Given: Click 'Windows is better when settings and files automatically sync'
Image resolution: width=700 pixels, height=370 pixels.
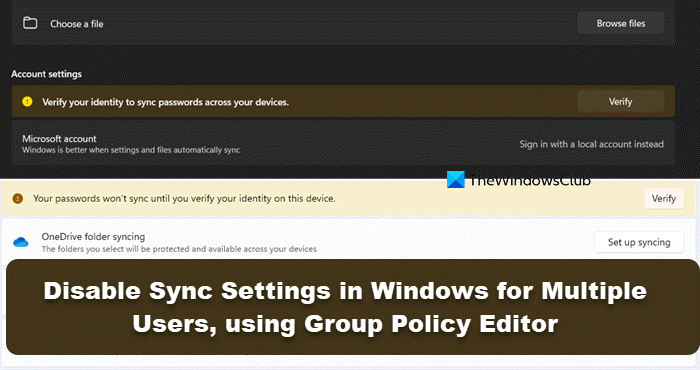Looking at the screenshot, I should coord(131,150).
